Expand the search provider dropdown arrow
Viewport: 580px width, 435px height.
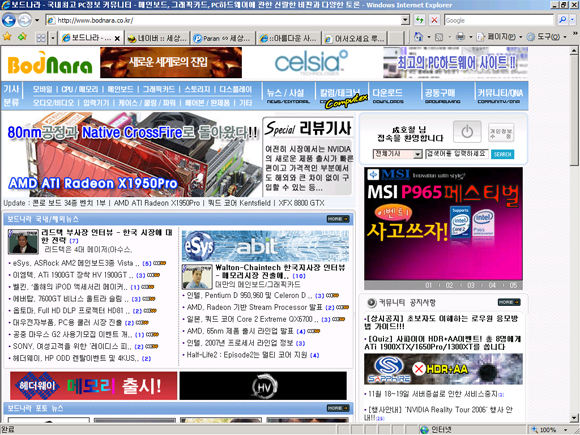pyautogui.click(x=573, y=20)
